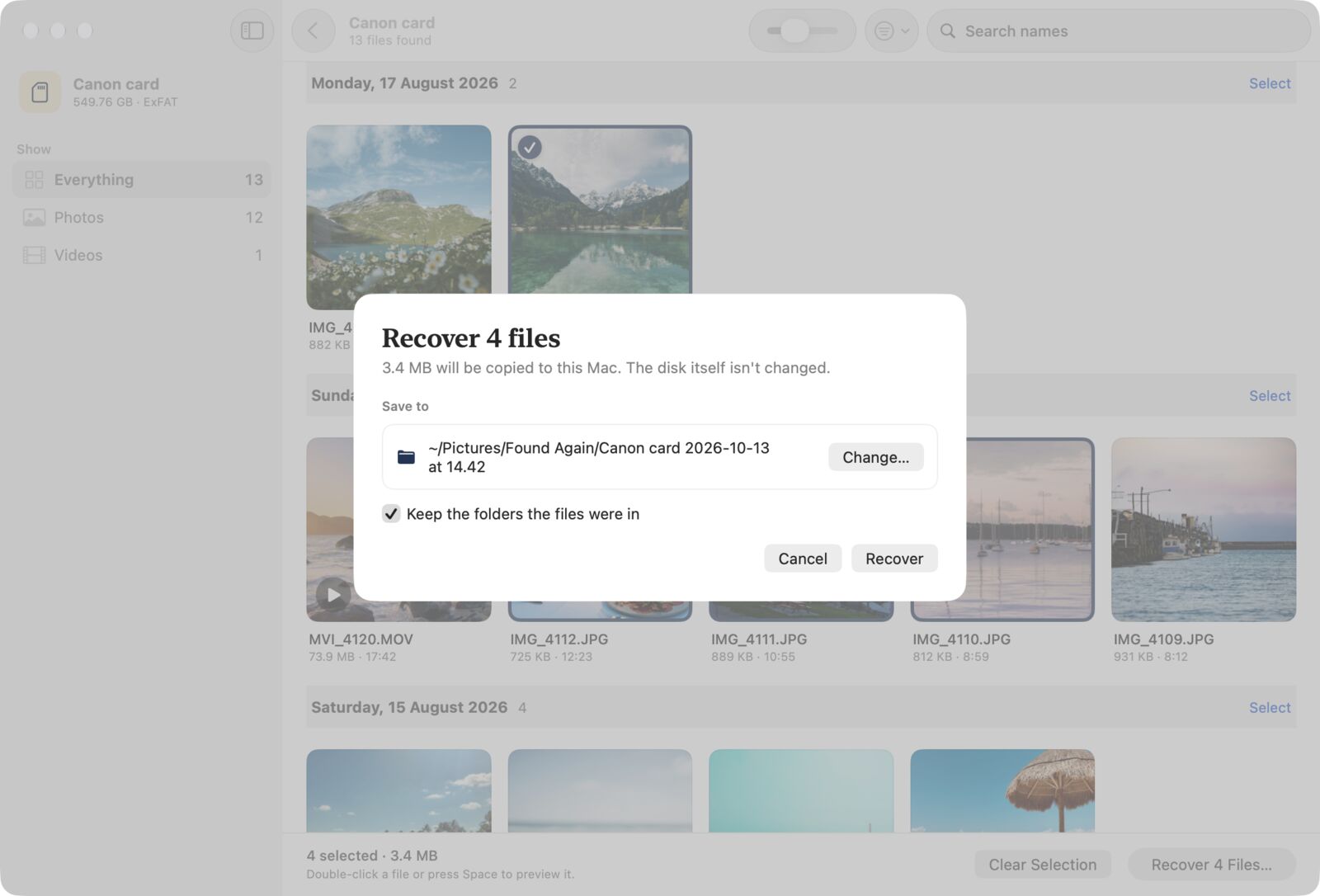Toggle the sidebar panel icon

tap(252, 31)
